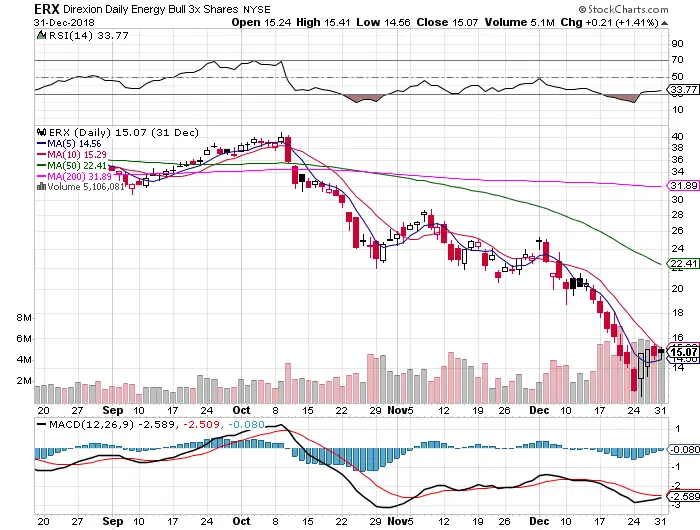Click the -0.080 histogram tag on right axis

(x=684, y=449)
